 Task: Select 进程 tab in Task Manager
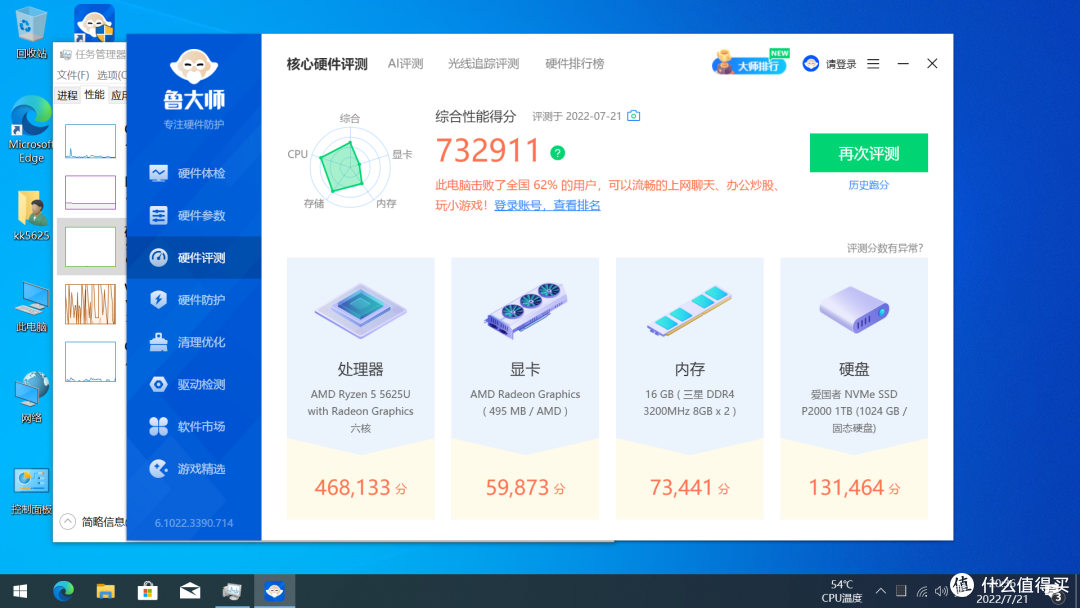[x=67, y=95]
